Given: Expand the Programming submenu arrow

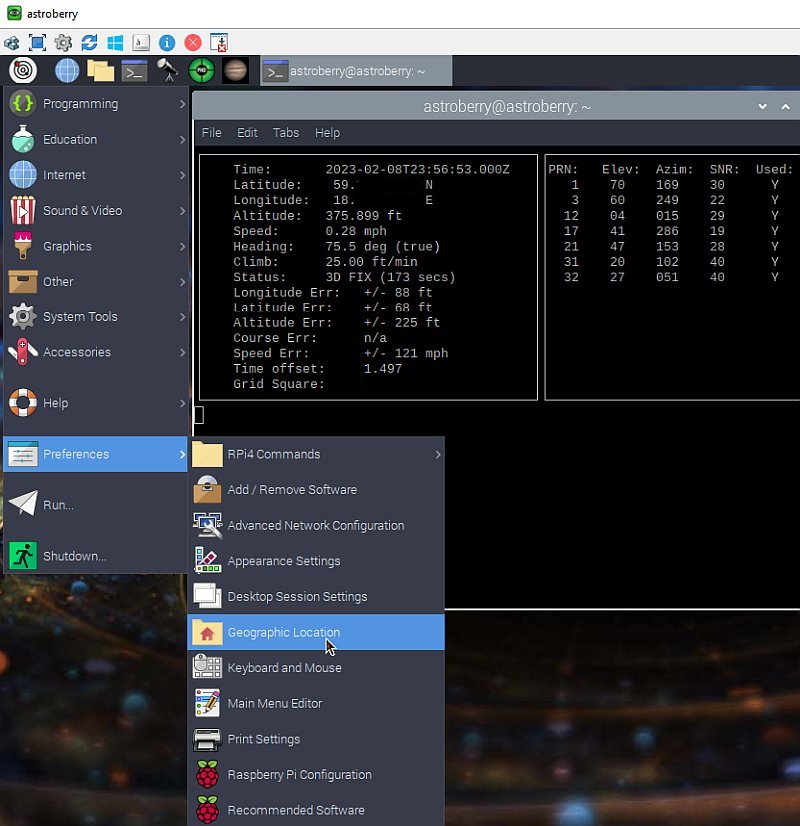Looking at the screenshot, I should (x=182, y=104).
